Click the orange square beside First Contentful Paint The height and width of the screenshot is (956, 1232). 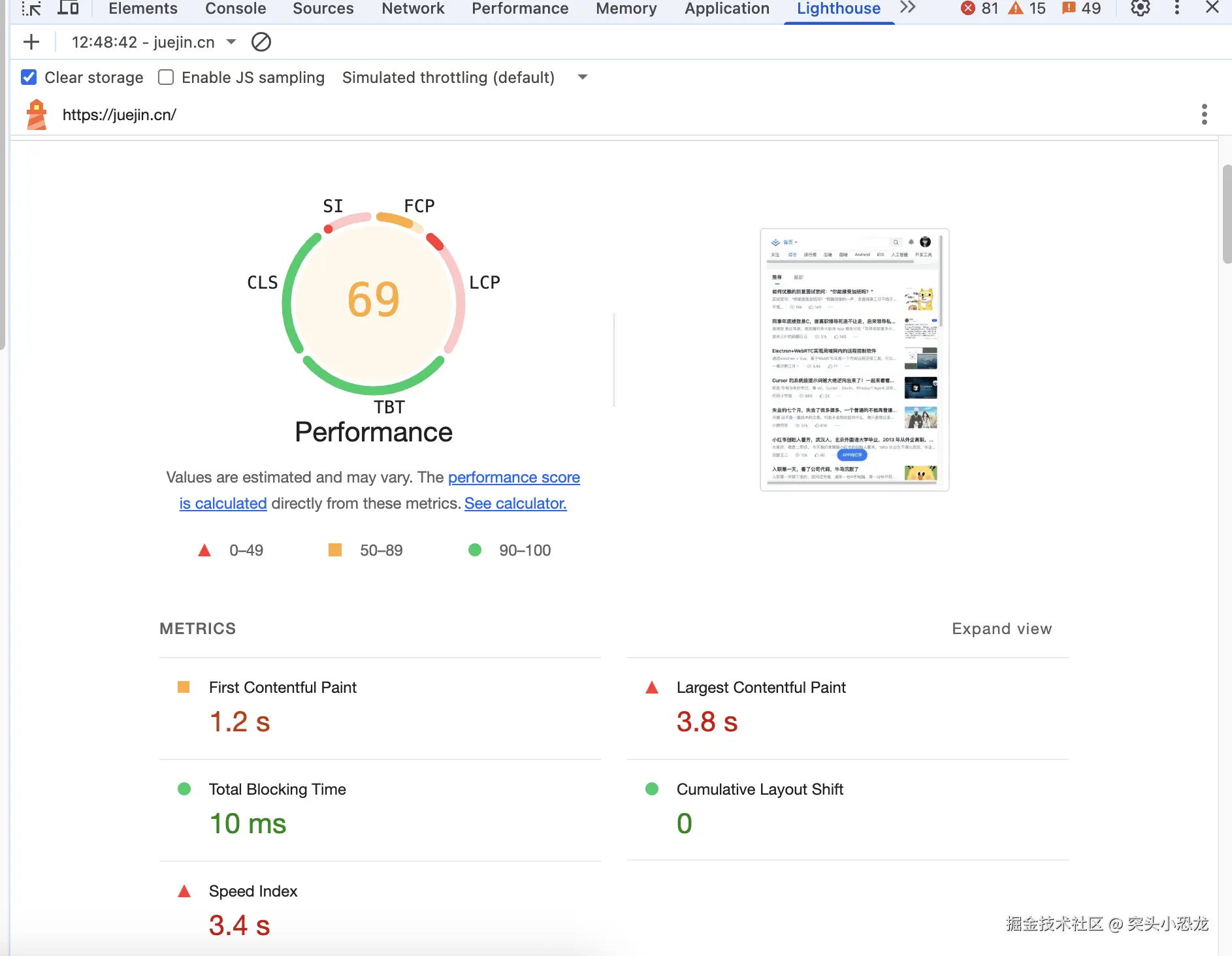[184, 687]
